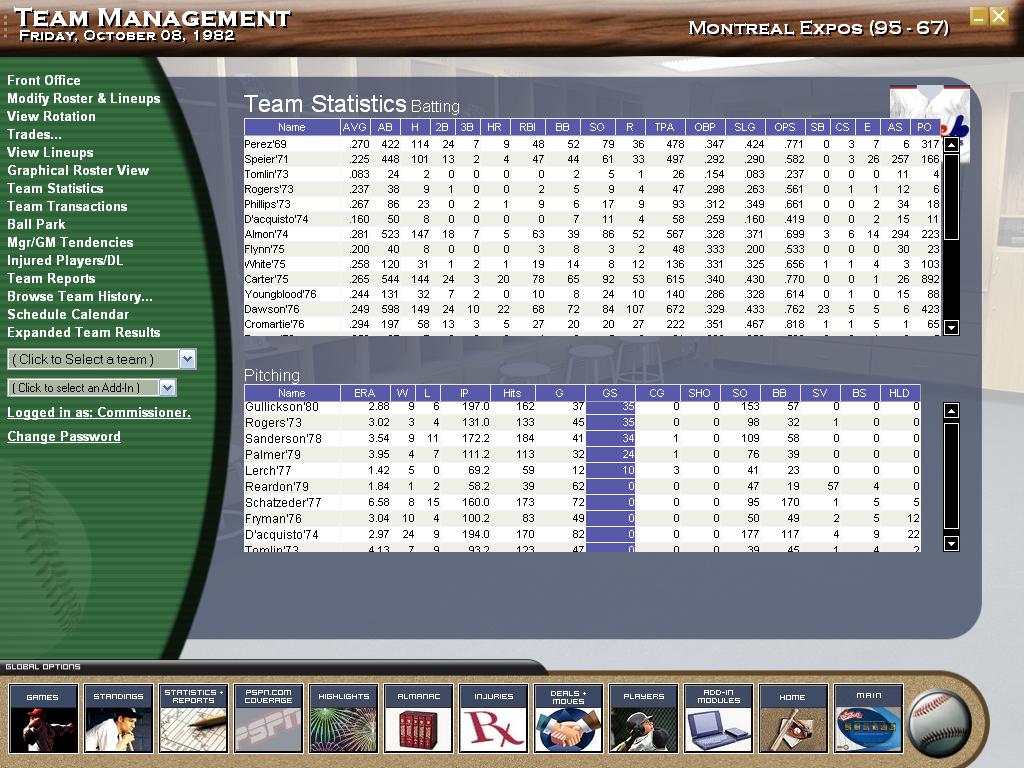
Task: Open the Almanac books icon
Action: [419, 718]
